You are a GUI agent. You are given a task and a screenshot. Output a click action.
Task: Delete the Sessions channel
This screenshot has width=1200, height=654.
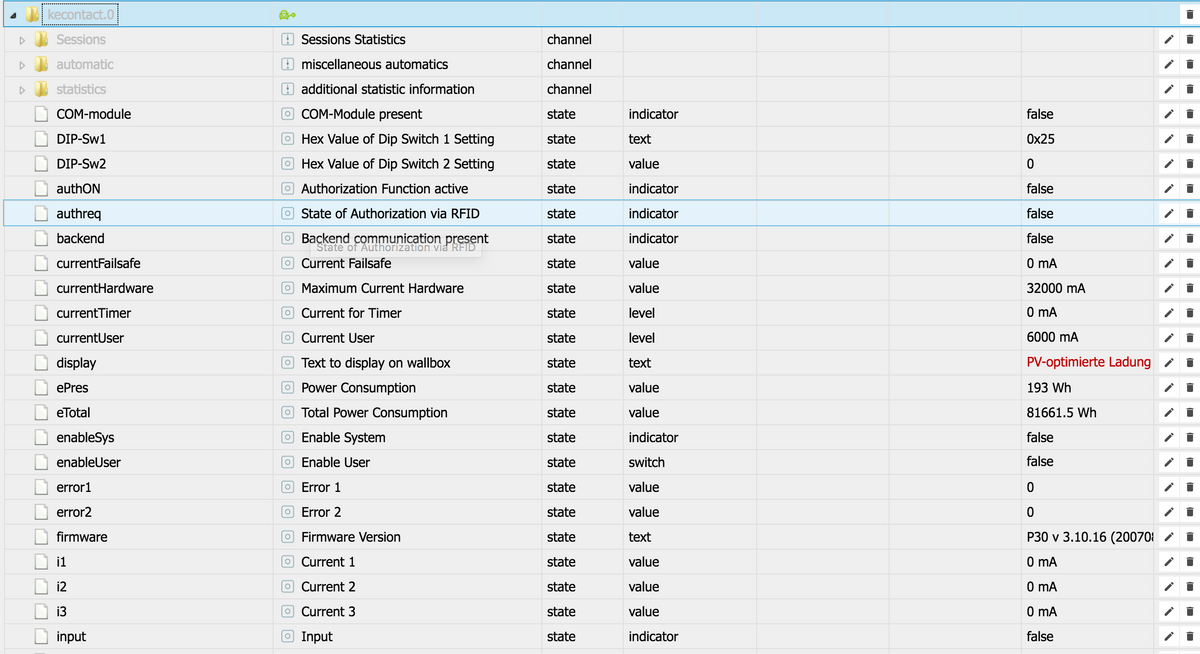(x=1189, y=40)
